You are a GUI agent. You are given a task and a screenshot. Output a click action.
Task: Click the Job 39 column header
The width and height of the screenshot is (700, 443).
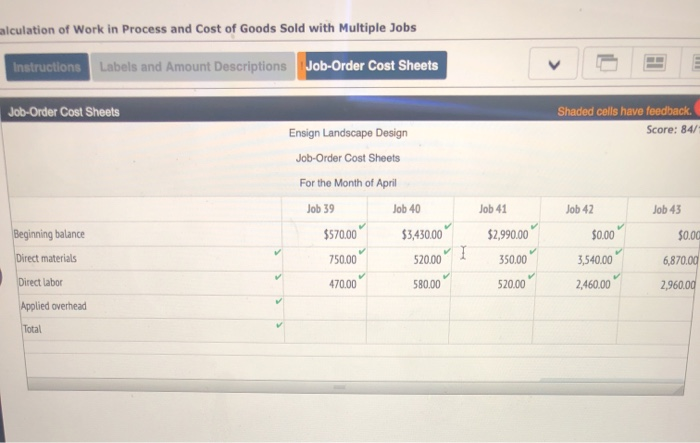(x=321, y=209)
